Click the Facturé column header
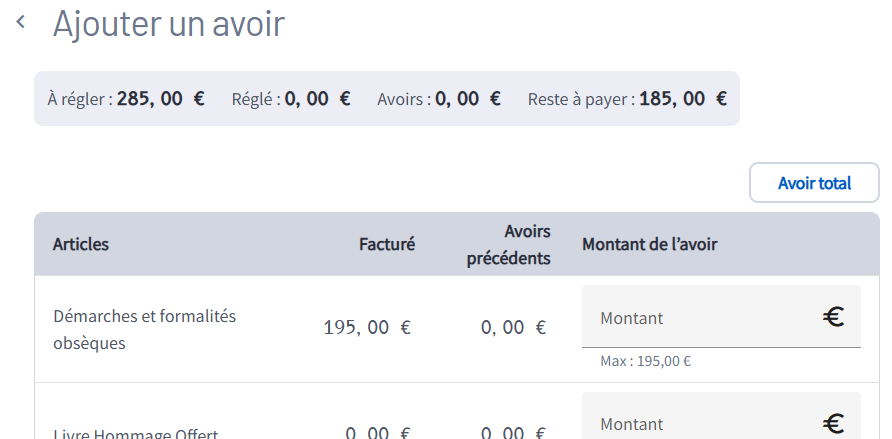This screenshot has width=892, height=439. pos(387,244)
